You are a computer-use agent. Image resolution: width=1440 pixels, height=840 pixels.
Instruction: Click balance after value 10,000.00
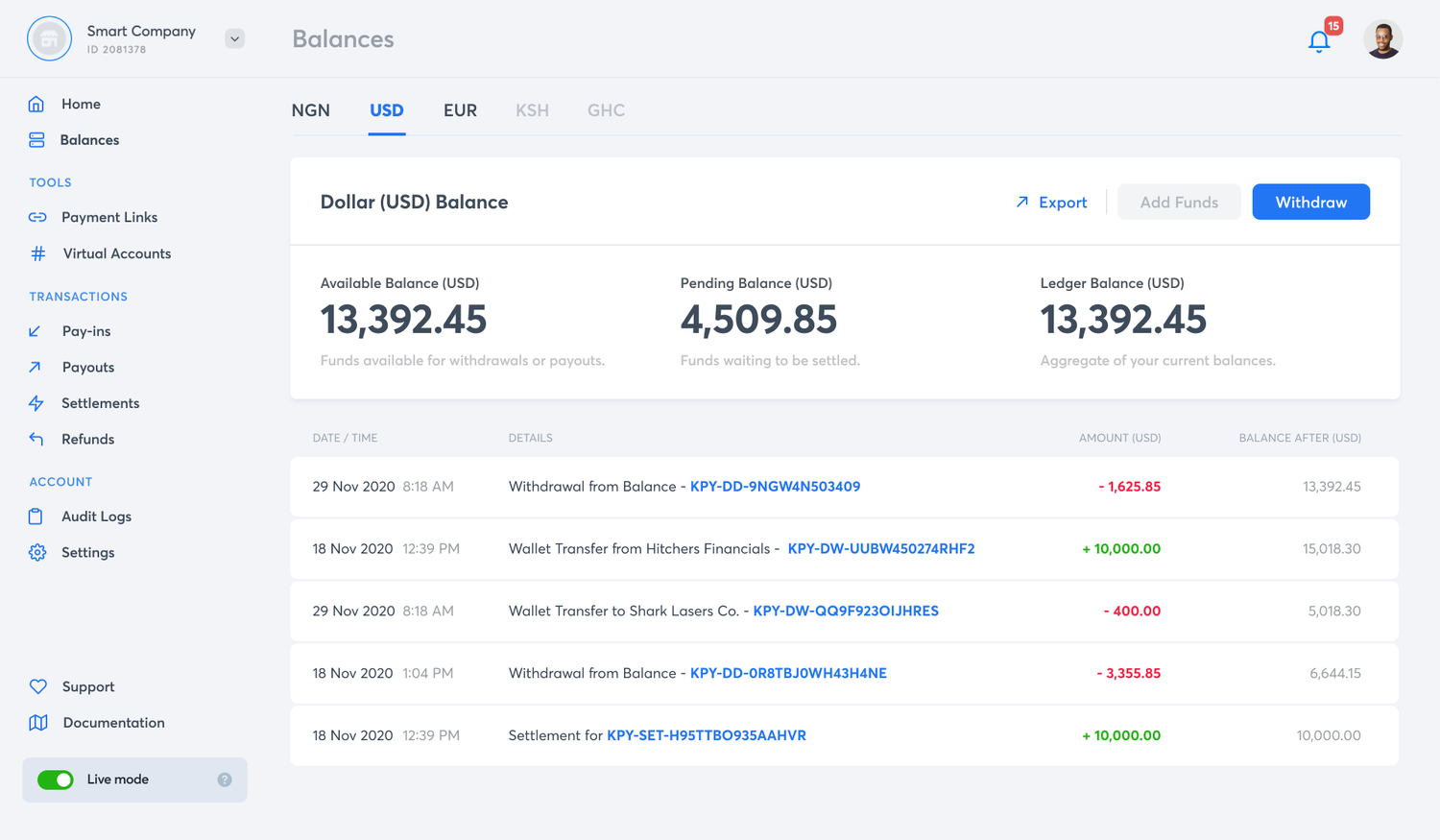point(1329,735)
